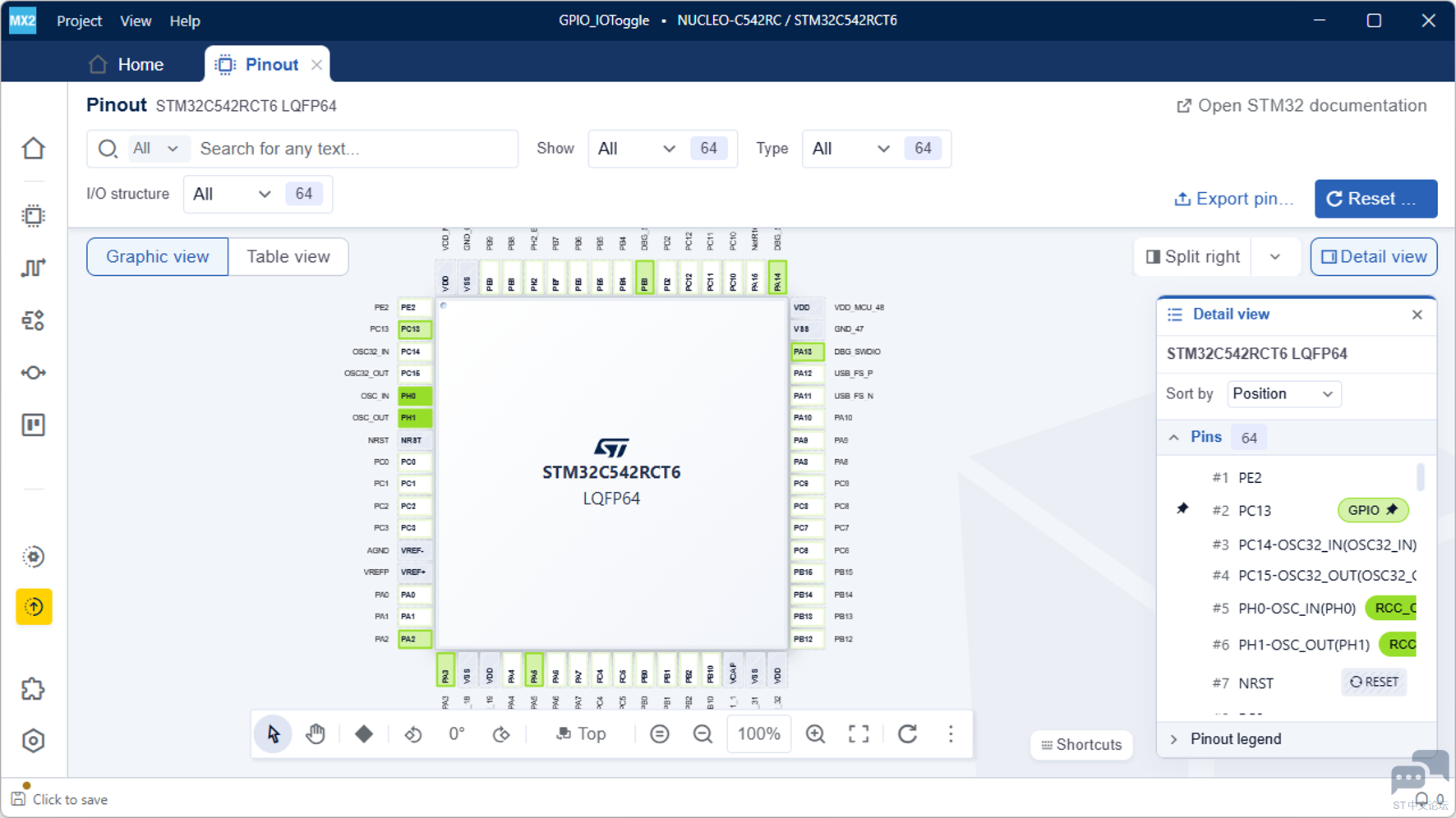Open the kanban board sidebar icon

tap(34, 425)
